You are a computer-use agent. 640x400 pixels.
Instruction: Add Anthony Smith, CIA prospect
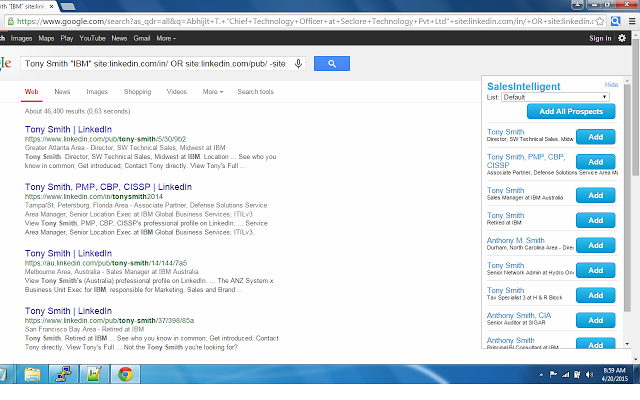[596, 320]
